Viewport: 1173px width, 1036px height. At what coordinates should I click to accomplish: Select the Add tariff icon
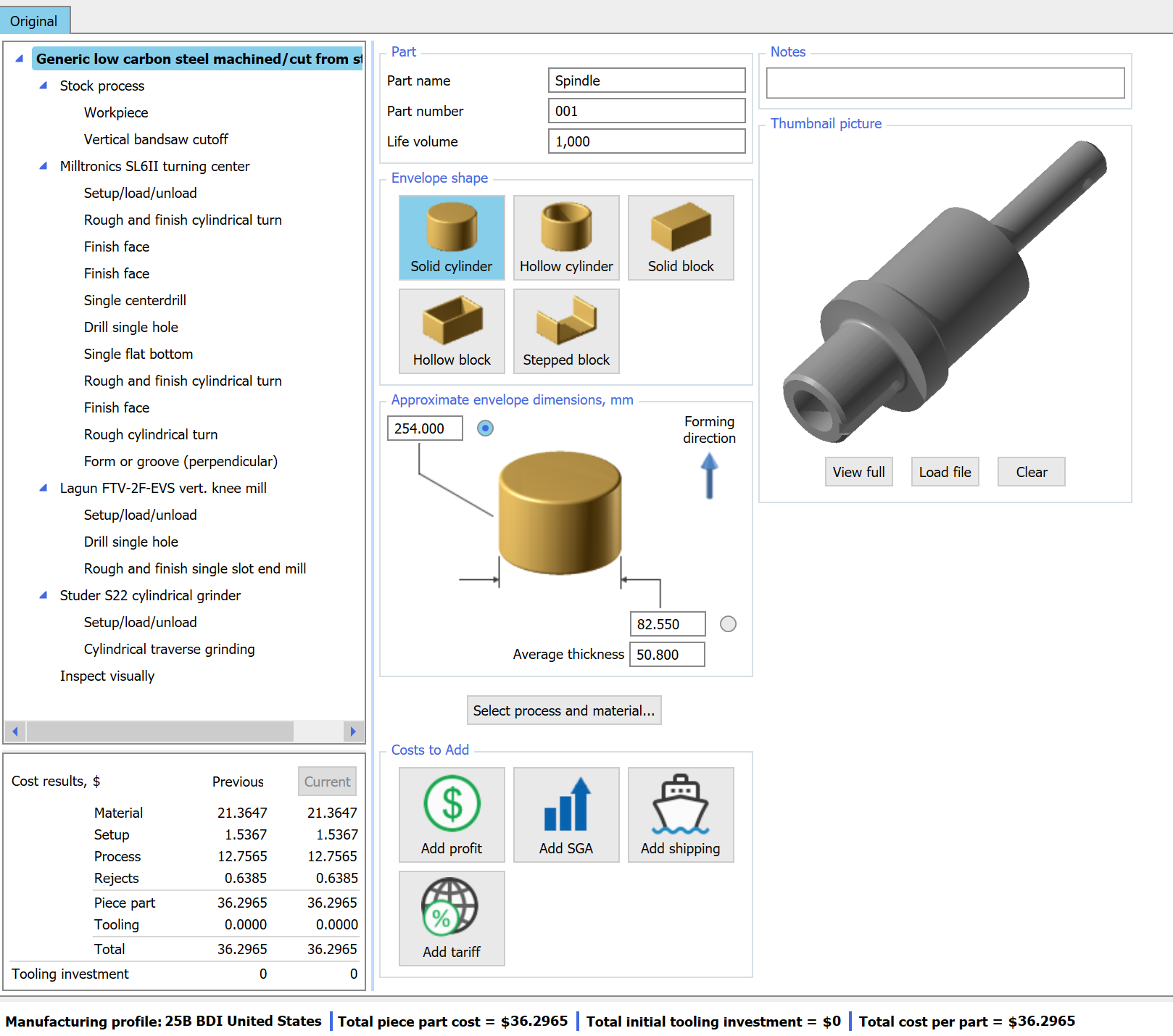click(451, 917)
